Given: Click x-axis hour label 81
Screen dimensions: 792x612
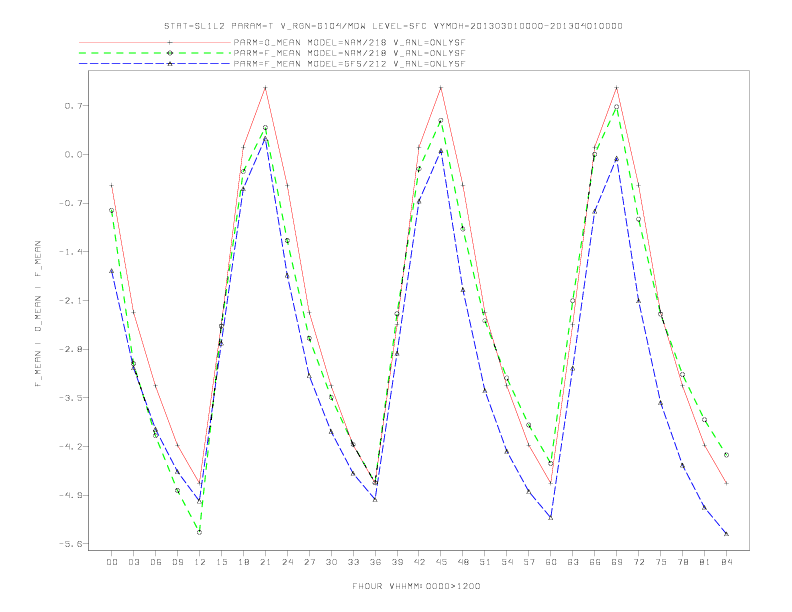Looking at the screenshot, I should click(705, 562).
